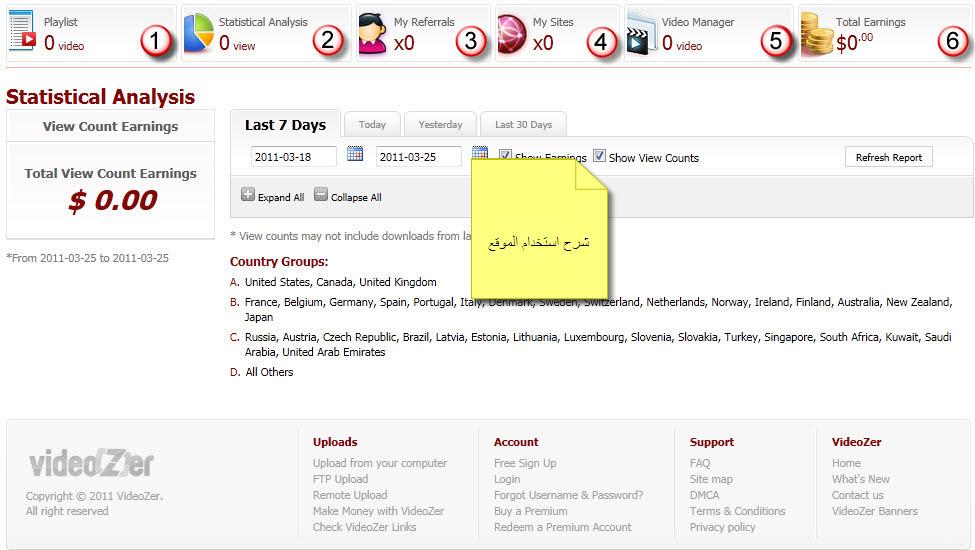Viewport: 975px width, 550px height.
Task: Open the Video Manager clapperboard icon
Action: coord(641,33)
